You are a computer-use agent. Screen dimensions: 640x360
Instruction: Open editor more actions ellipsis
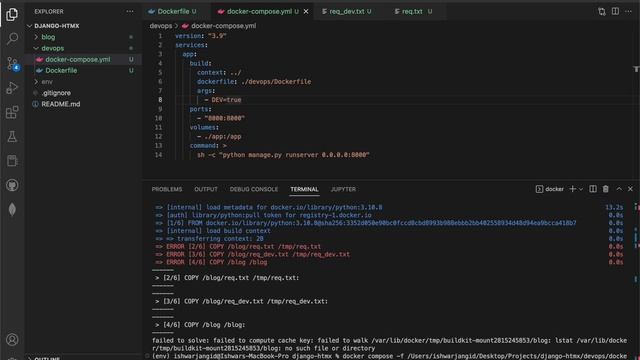click(629, 11)
